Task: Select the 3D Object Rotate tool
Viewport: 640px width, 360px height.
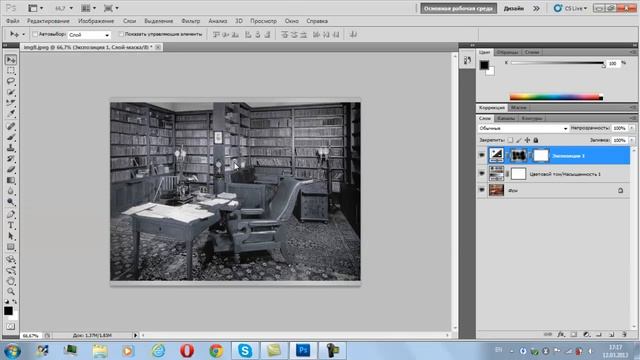Action: 11,260
